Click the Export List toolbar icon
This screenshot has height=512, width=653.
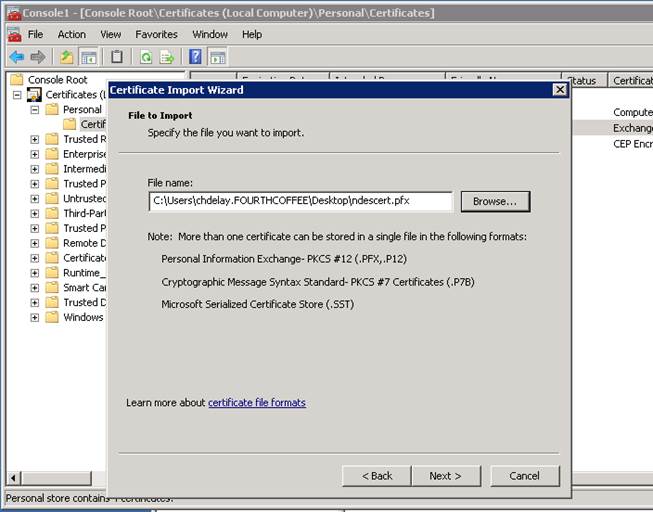[x=167, y=57]
